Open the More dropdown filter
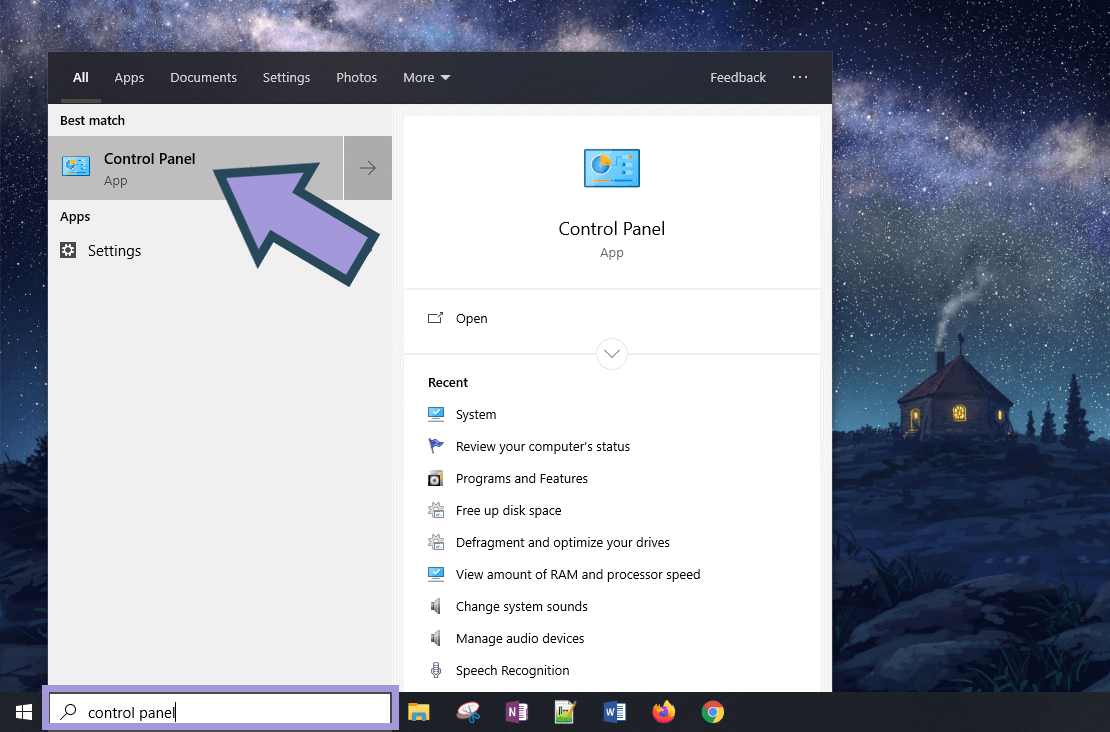This screenshot has width=1110, height=732. (426, 77)
